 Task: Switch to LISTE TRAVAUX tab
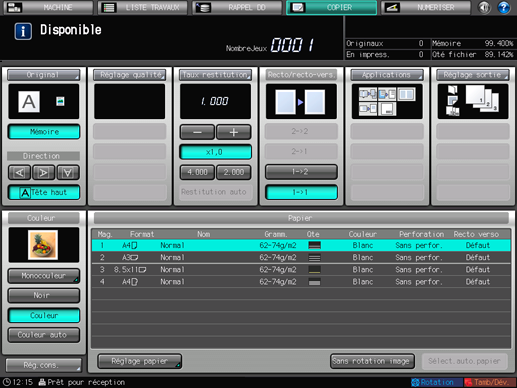(143, 7)
